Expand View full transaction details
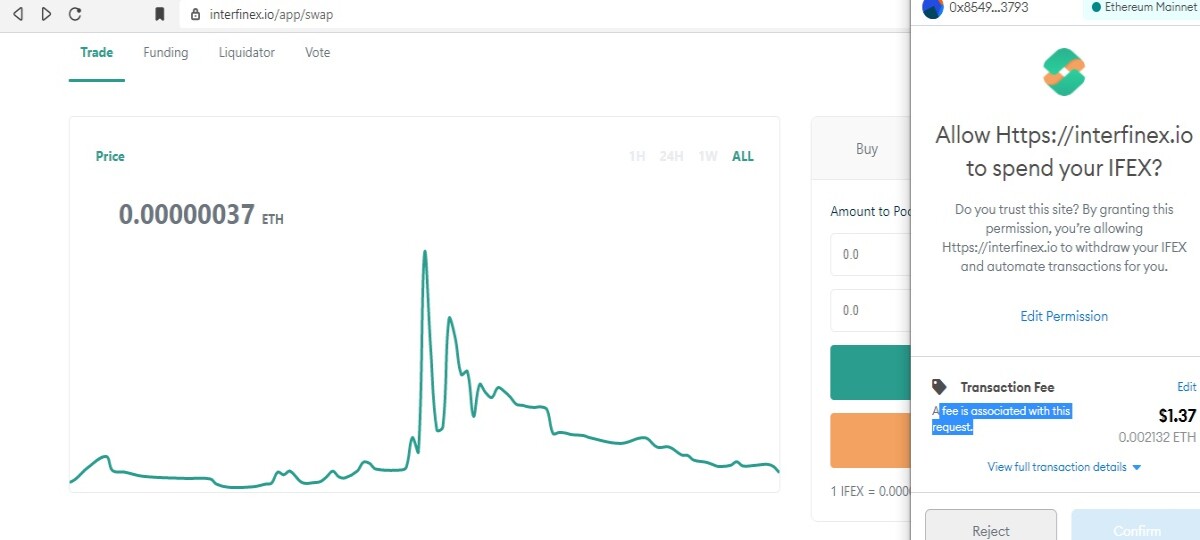Viewport: 1200px width, 540px height. pyautogui.click(x=1064, y=467)
